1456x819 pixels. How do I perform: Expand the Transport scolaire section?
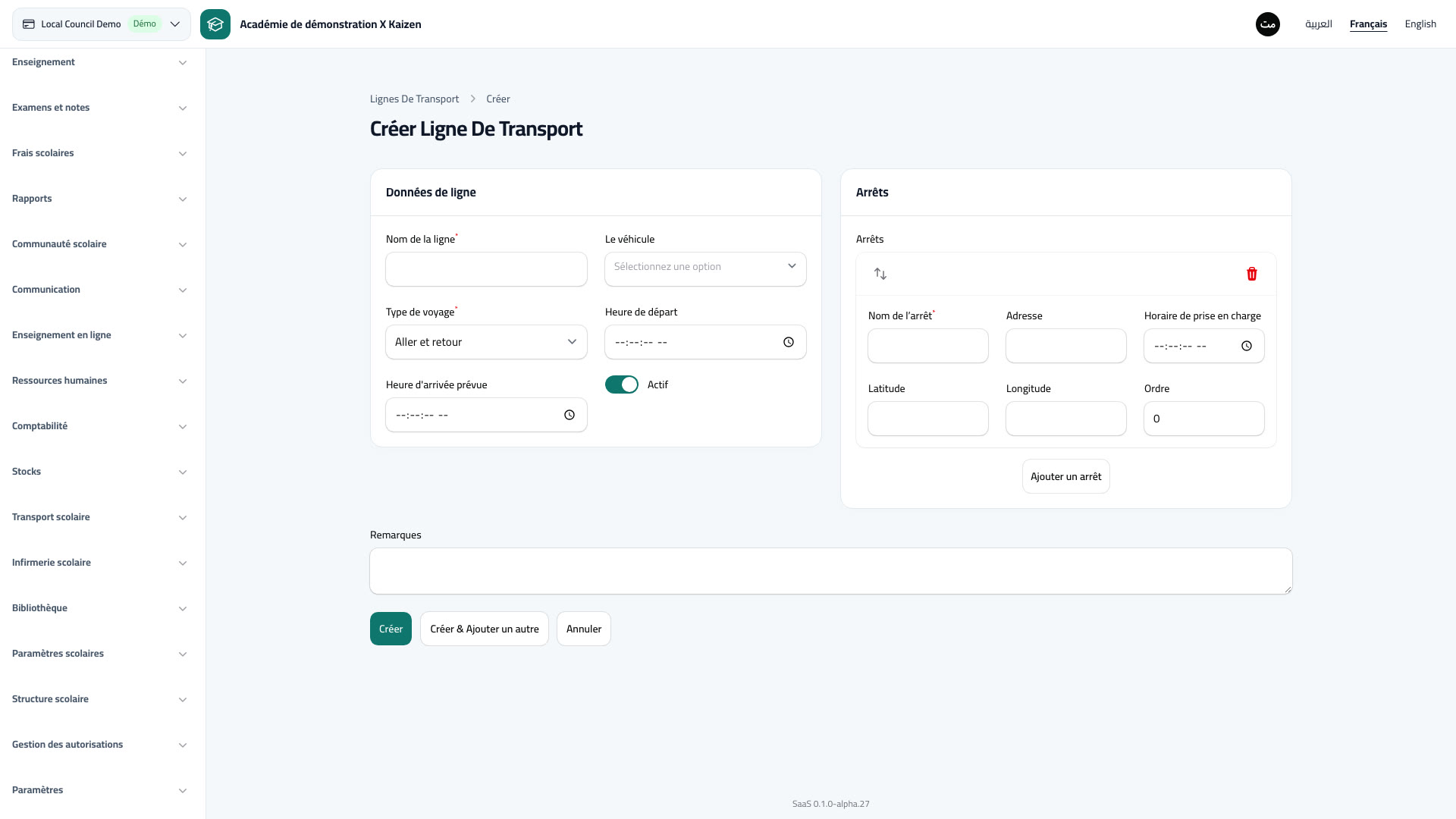(x=99, y=517)
